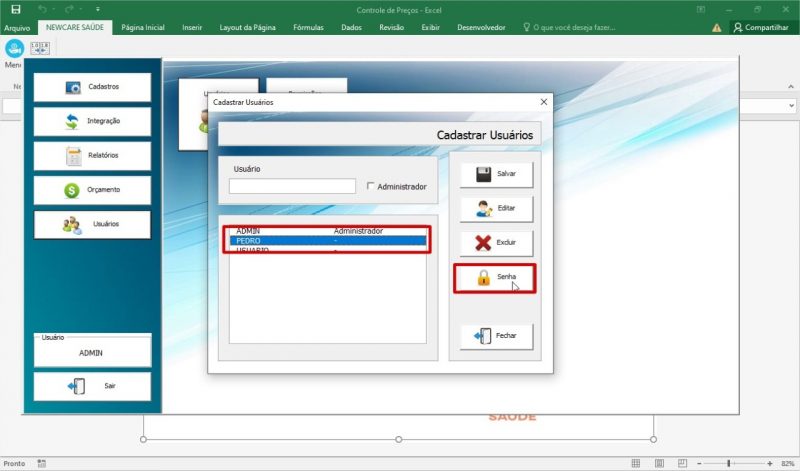Click the Salvar button with floppy icon
The height and width of the screenshot is (471, 800).
[496, 174]
